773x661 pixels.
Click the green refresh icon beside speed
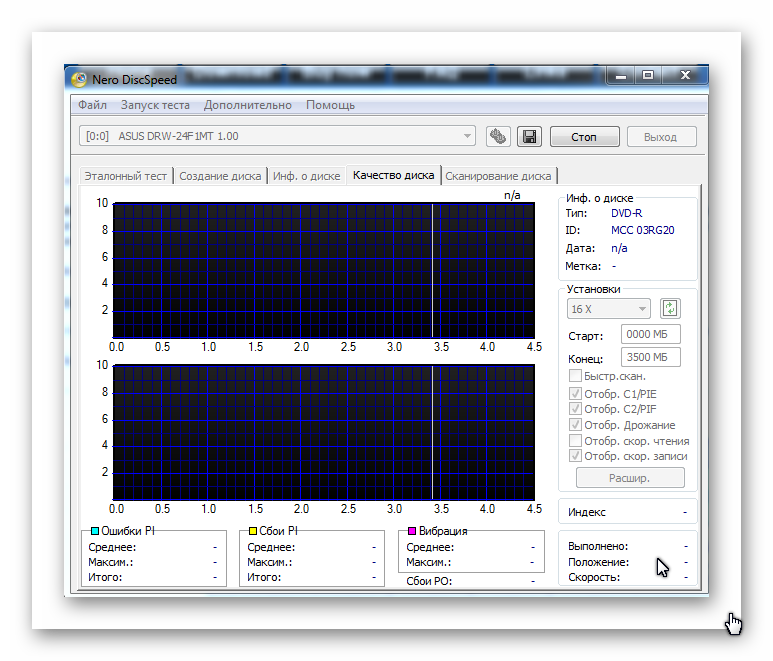click(x=670, y=309)
